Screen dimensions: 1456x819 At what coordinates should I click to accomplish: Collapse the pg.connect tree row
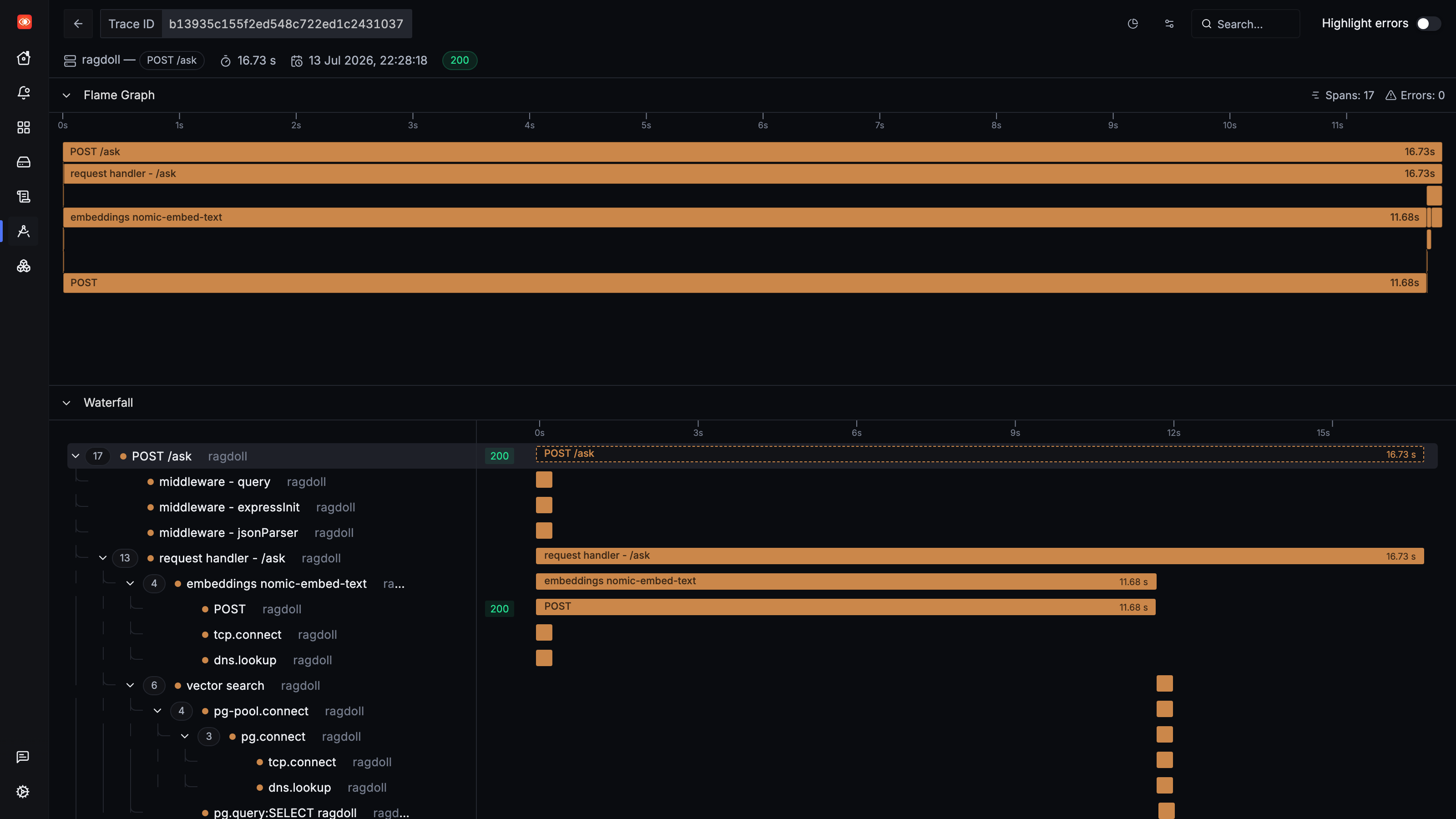point(185,737)
